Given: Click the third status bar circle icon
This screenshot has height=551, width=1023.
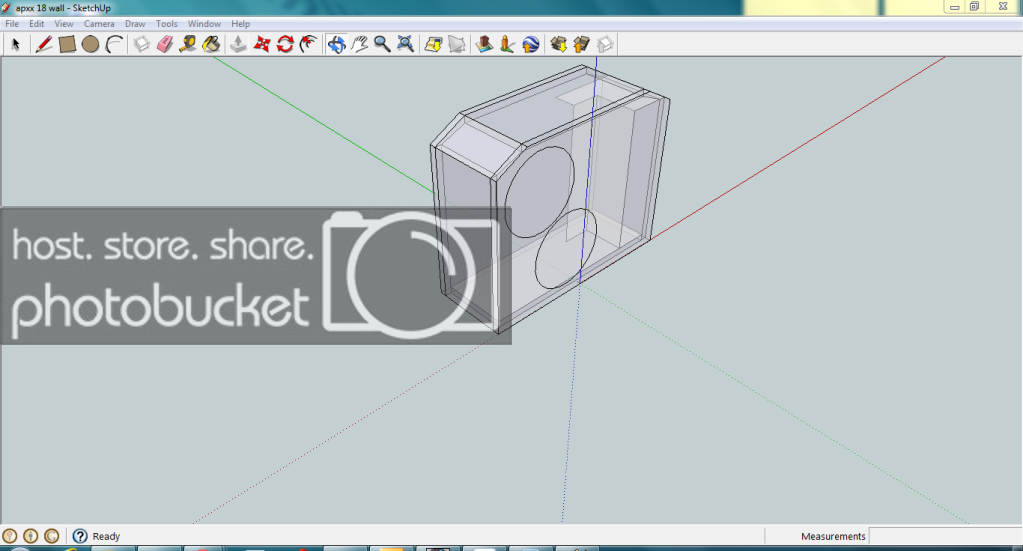Looking at the screenshot, I should pyautogui.click(x=52, y=536).
